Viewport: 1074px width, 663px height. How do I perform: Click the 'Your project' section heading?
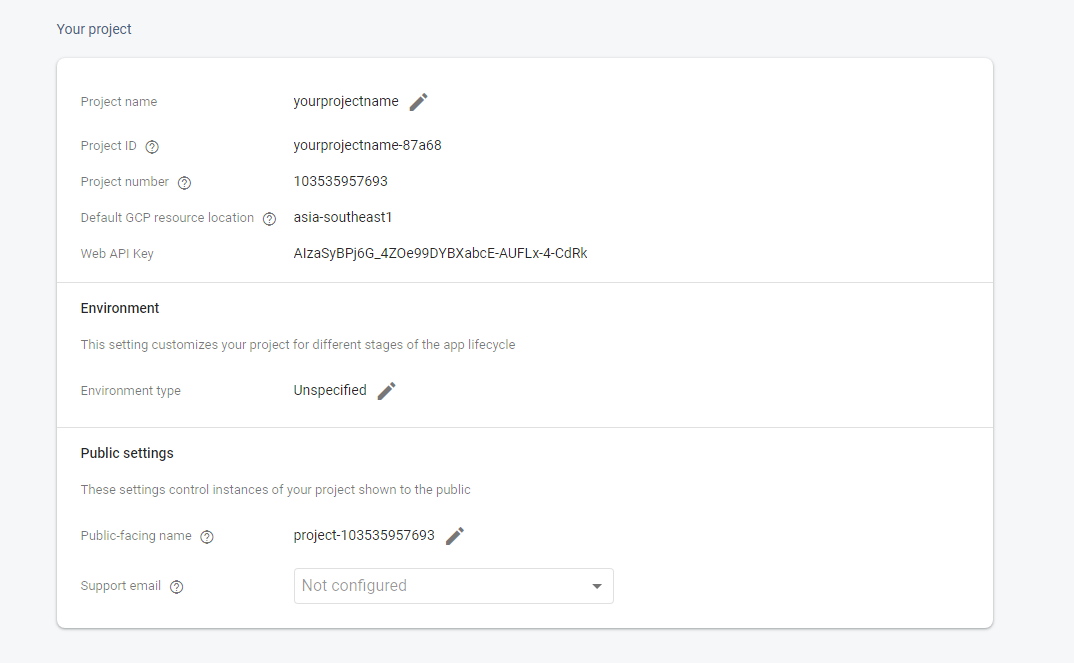94,29
